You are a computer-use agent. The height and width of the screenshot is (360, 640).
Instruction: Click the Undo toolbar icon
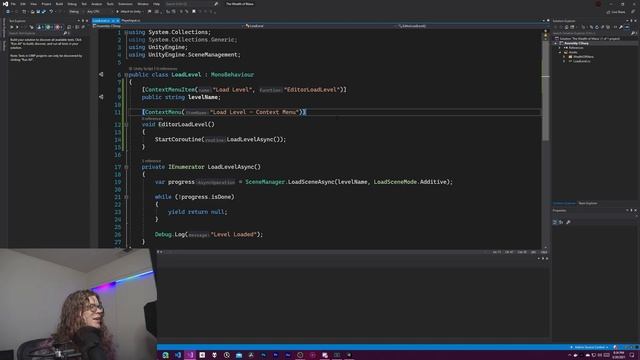point(51,11)
